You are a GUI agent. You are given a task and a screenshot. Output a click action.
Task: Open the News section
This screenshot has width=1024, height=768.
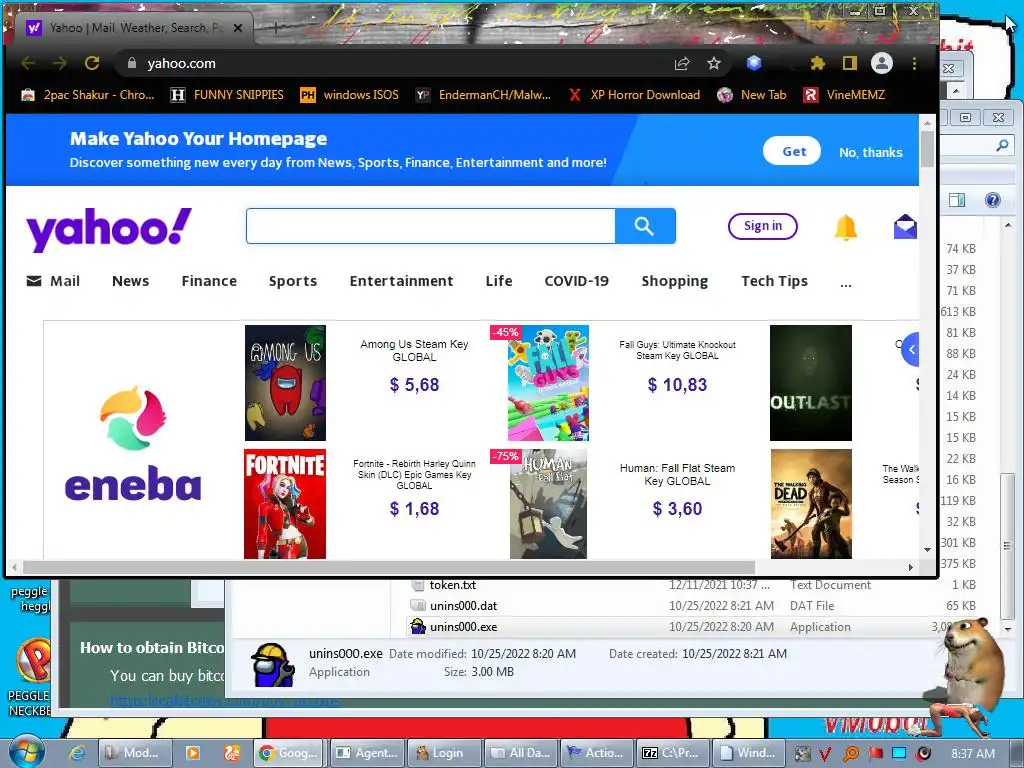coord(131,281)
